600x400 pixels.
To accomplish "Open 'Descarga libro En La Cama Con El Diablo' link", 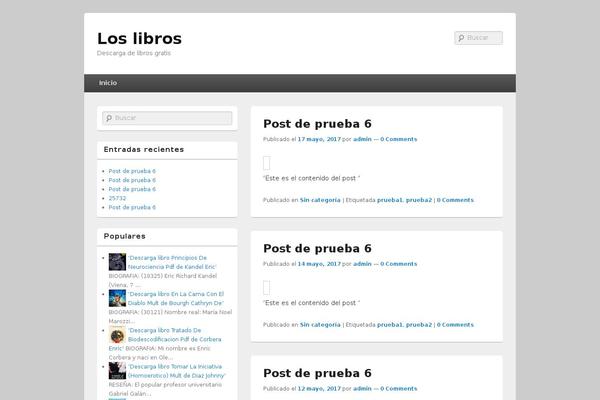I will 176,299.
